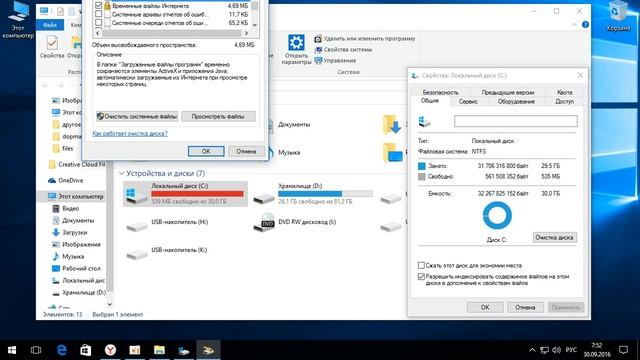The height and width of the screenshot is (360, 640).
Task: Select OneDrive in navigation pane
Action: (65, 180)
